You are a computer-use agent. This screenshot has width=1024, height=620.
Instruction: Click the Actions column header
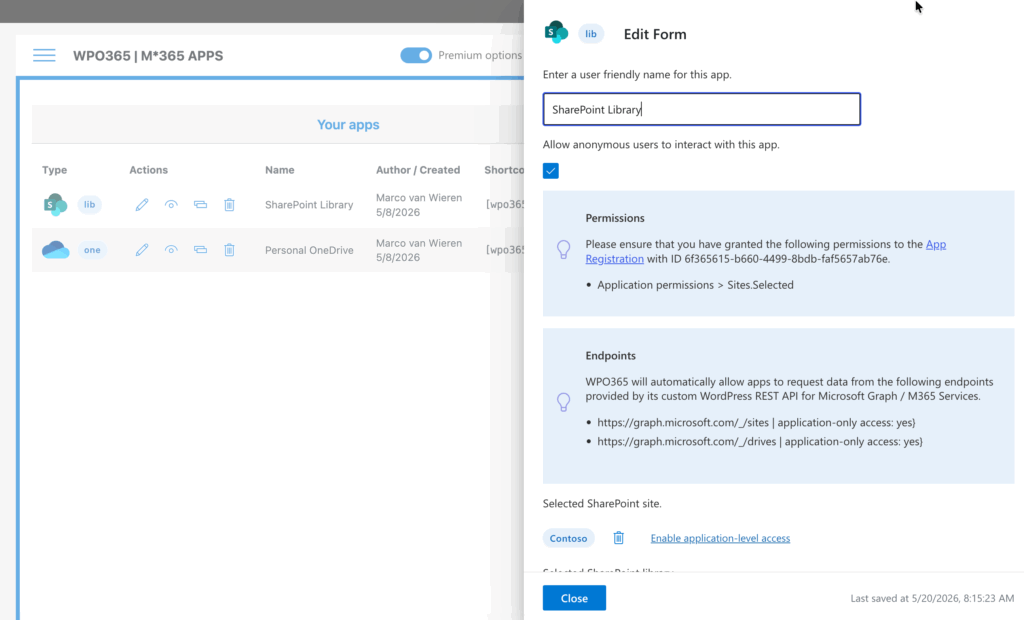pos(148,170)
